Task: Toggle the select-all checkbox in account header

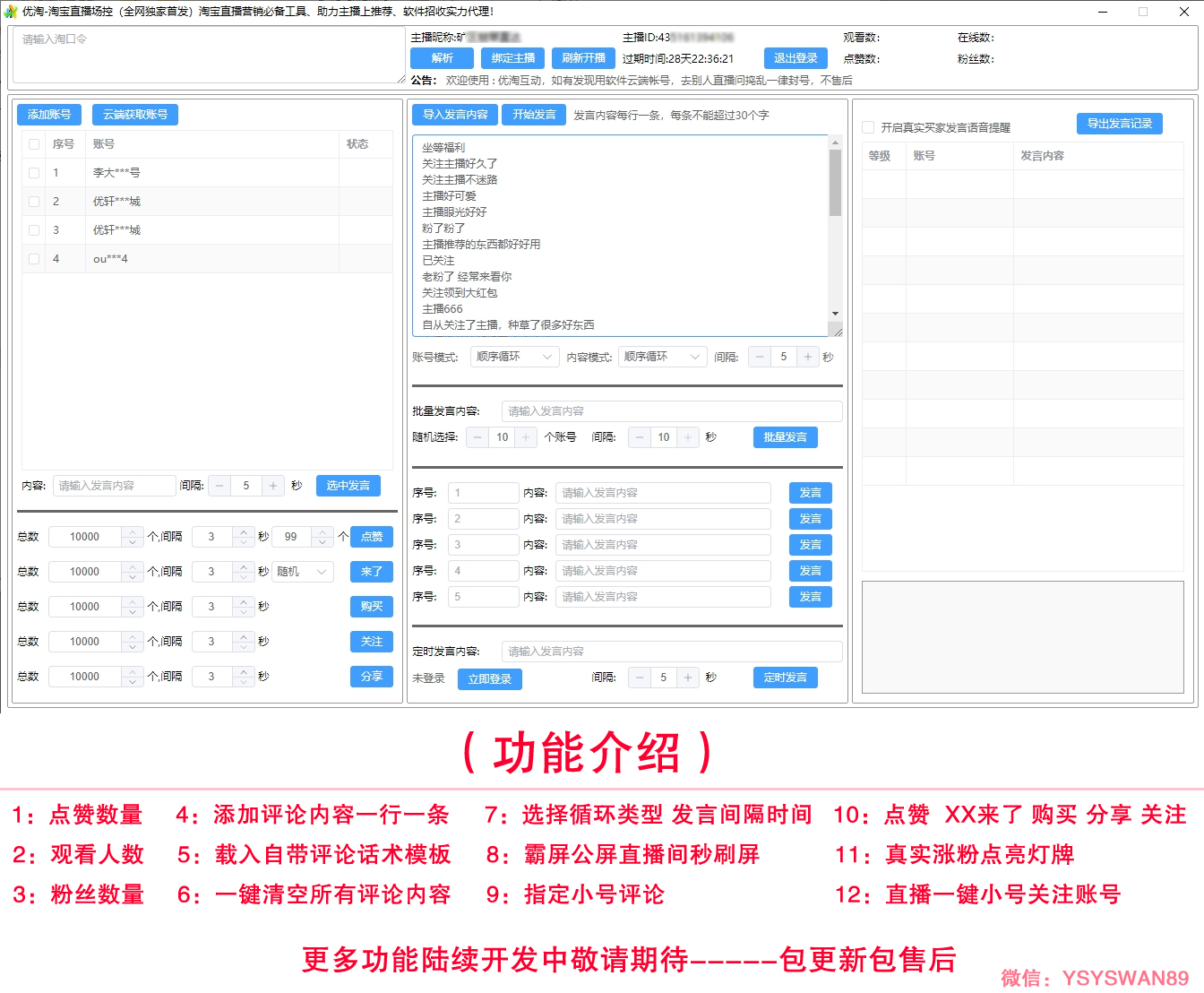Action: (x=34, y=144)
